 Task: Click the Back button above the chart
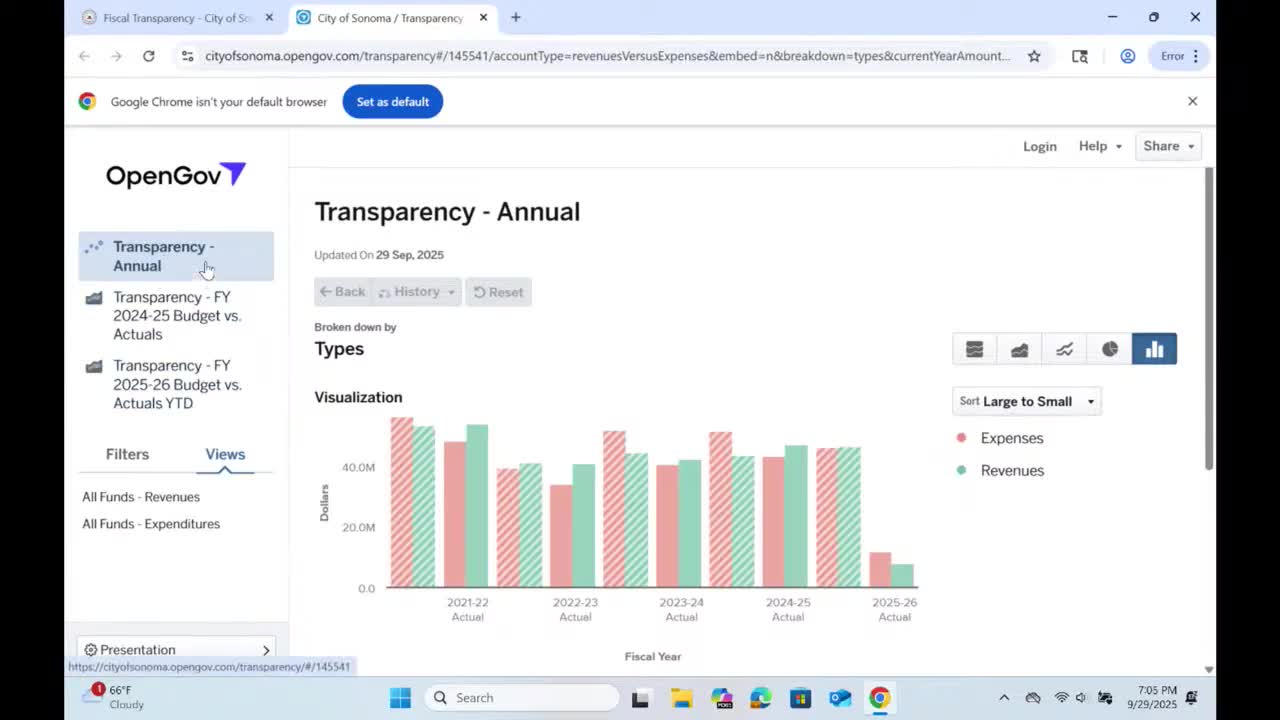[x=343, y=292]
